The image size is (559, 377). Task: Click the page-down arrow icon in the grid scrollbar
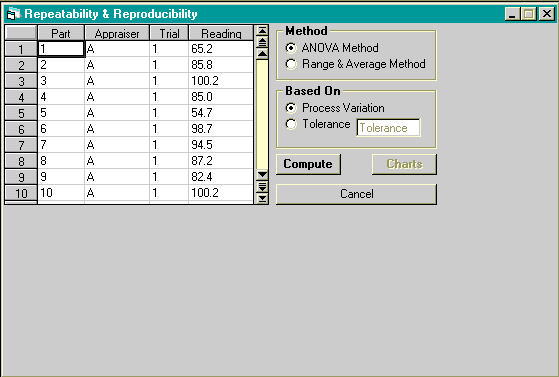click(262, 187)
